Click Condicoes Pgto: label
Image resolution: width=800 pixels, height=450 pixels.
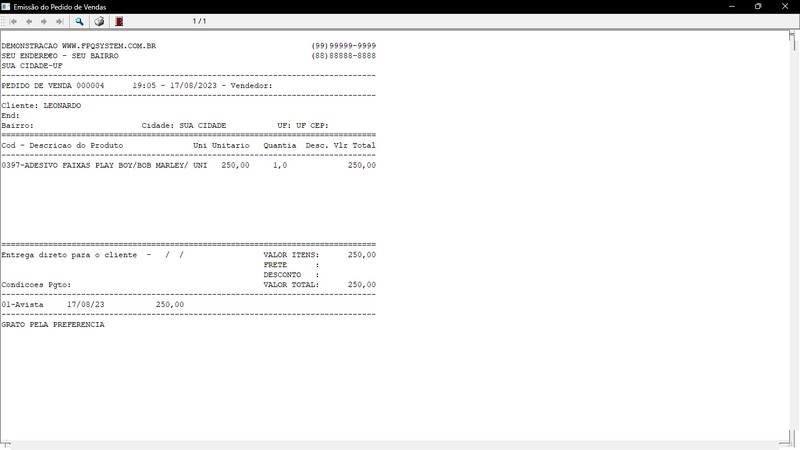tap(36, 285)
